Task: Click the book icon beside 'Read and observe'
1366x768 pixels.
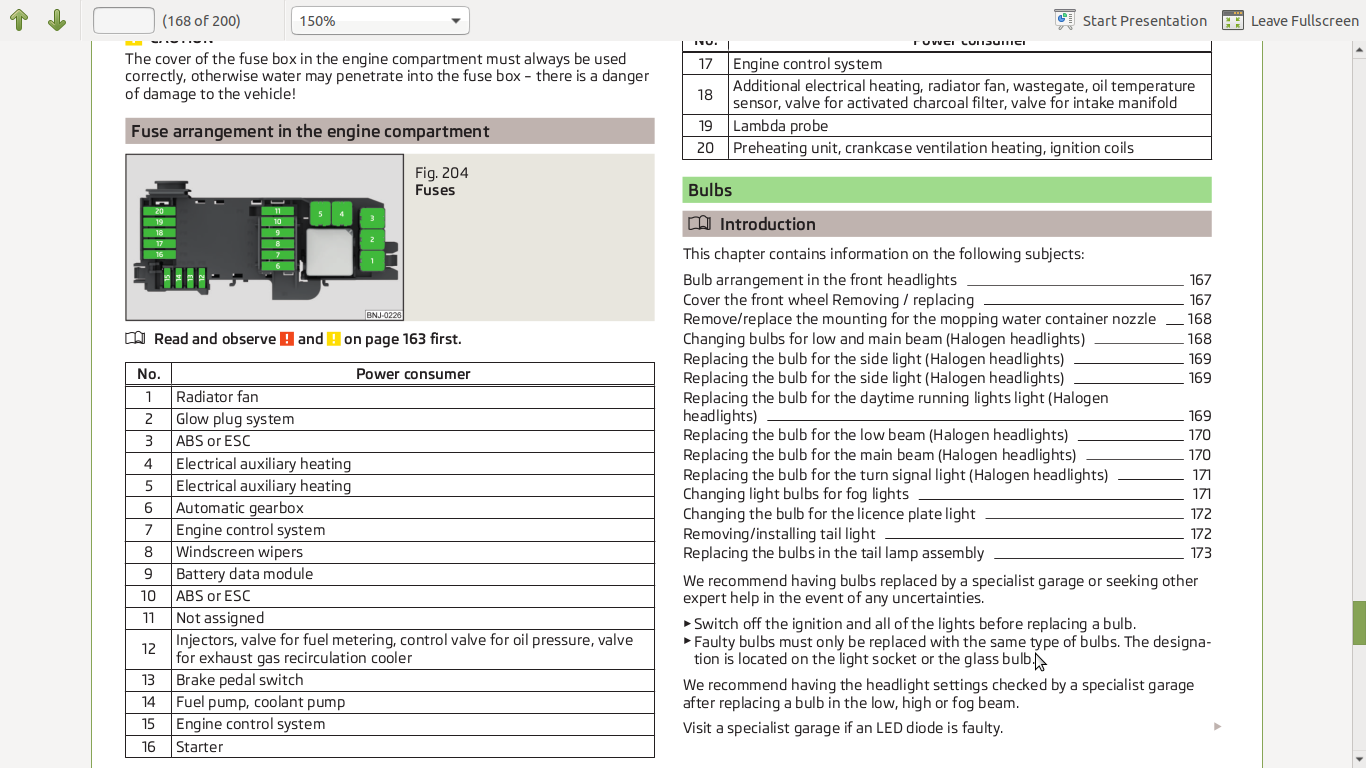Action: point(135,339)
